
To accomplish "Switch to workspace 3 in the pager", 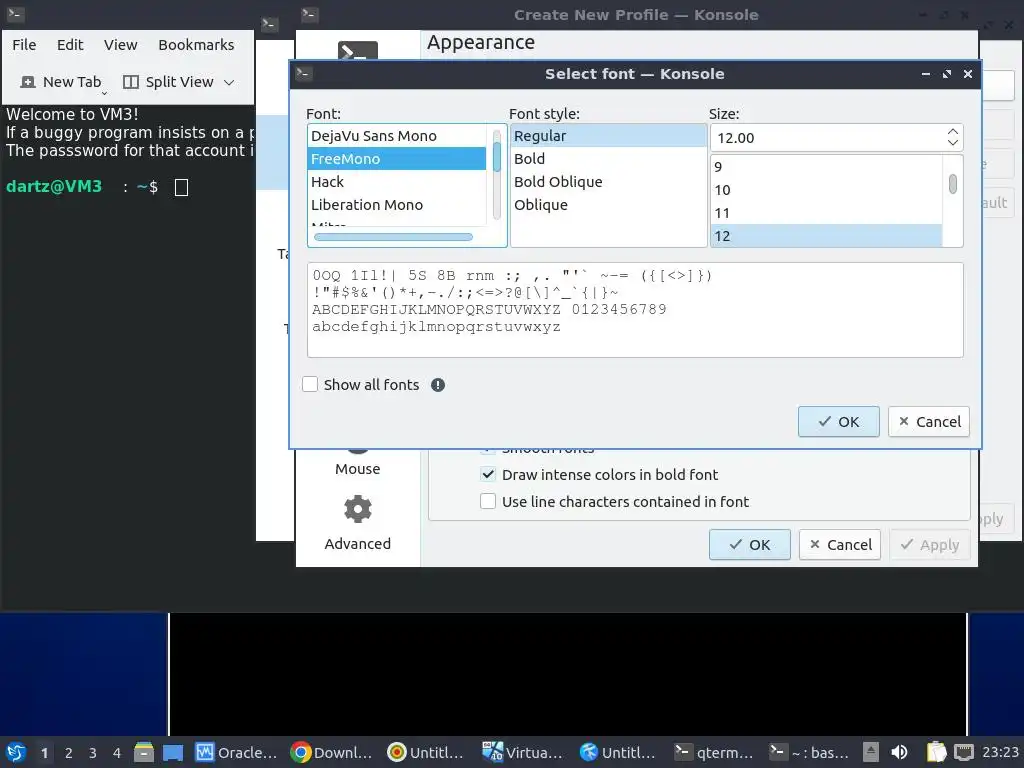I will [x=93, y=753].
